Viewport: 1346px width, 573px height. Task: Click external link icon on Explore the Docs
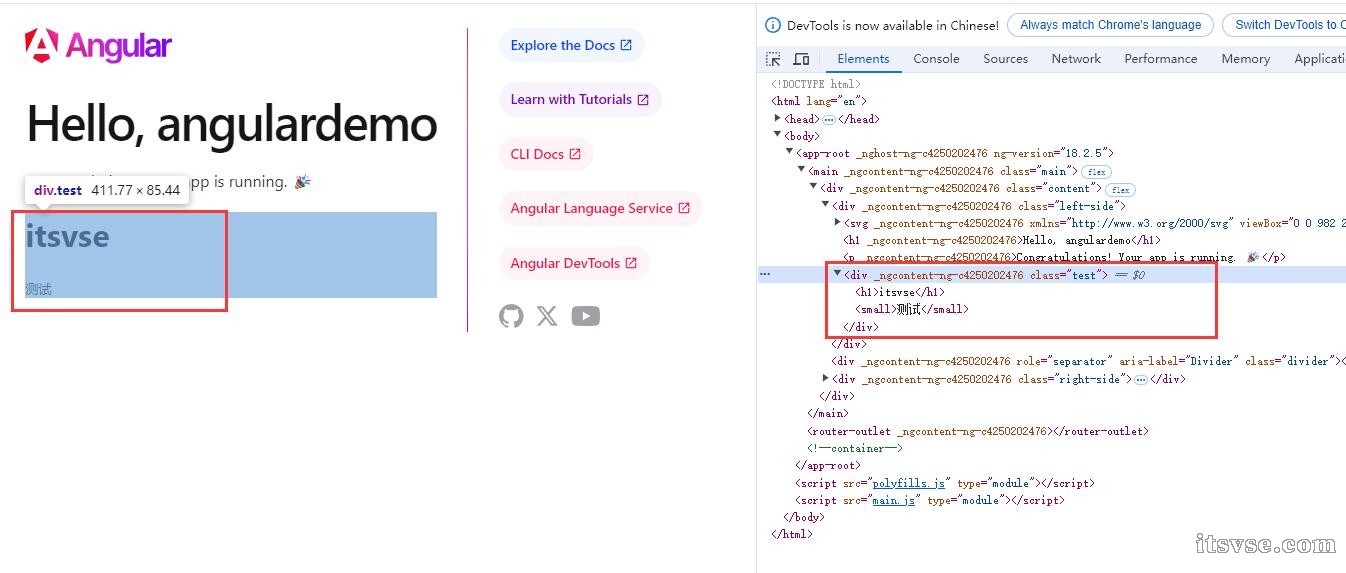point(626,45)
